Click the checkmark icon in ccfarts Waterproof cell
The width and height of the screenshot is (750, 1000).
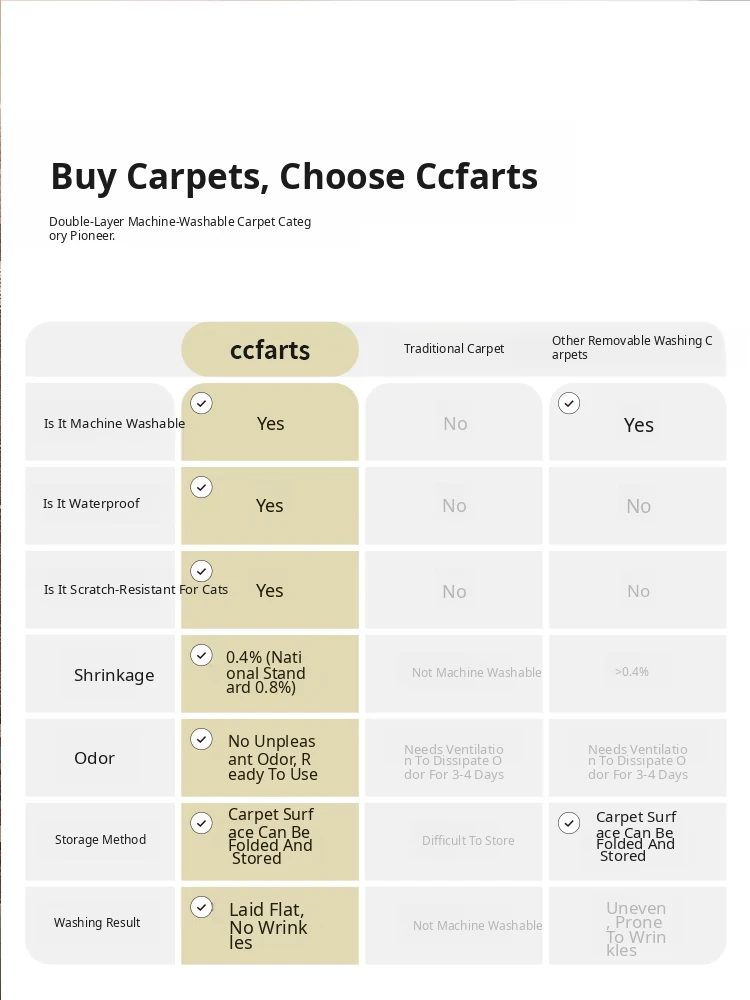point(202,487)
